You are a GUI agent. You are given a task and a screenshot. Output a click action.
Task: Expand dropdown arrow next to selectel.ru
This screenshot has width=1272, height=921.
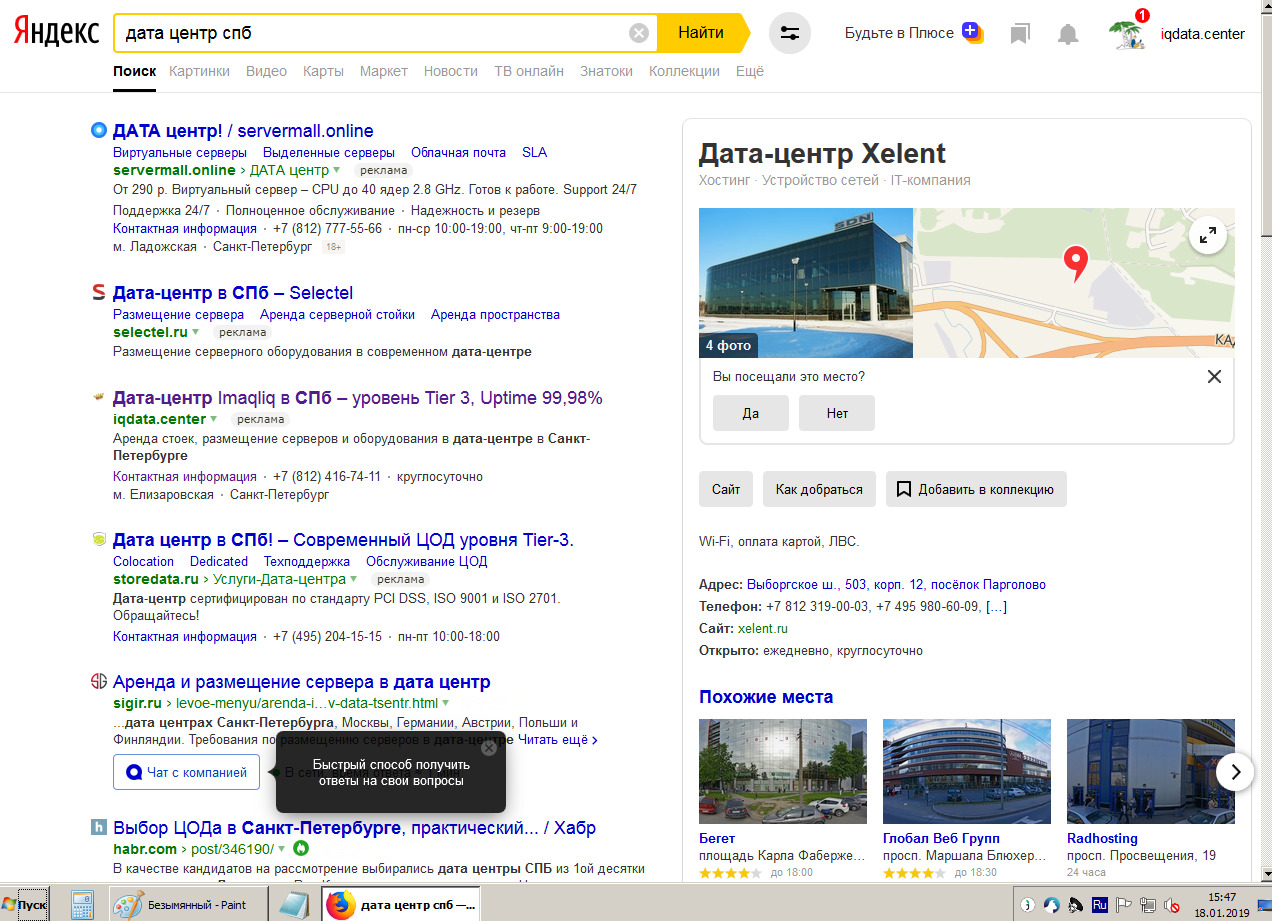[x=196, y=332]
